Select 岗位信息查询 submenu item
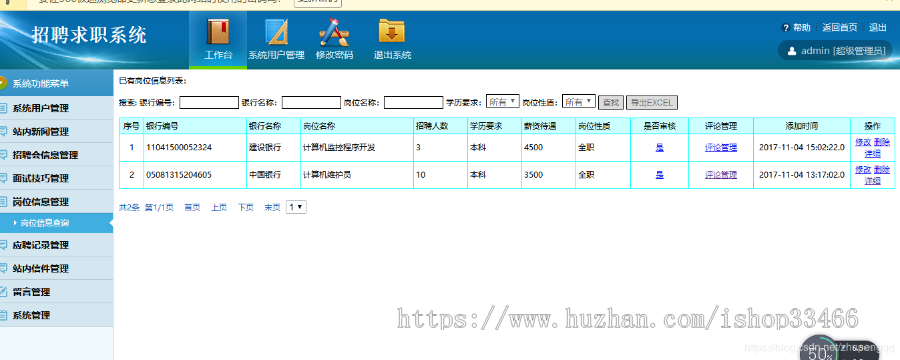Image resolution: width=900 pixels, height=360 pixels. [56, 223]
